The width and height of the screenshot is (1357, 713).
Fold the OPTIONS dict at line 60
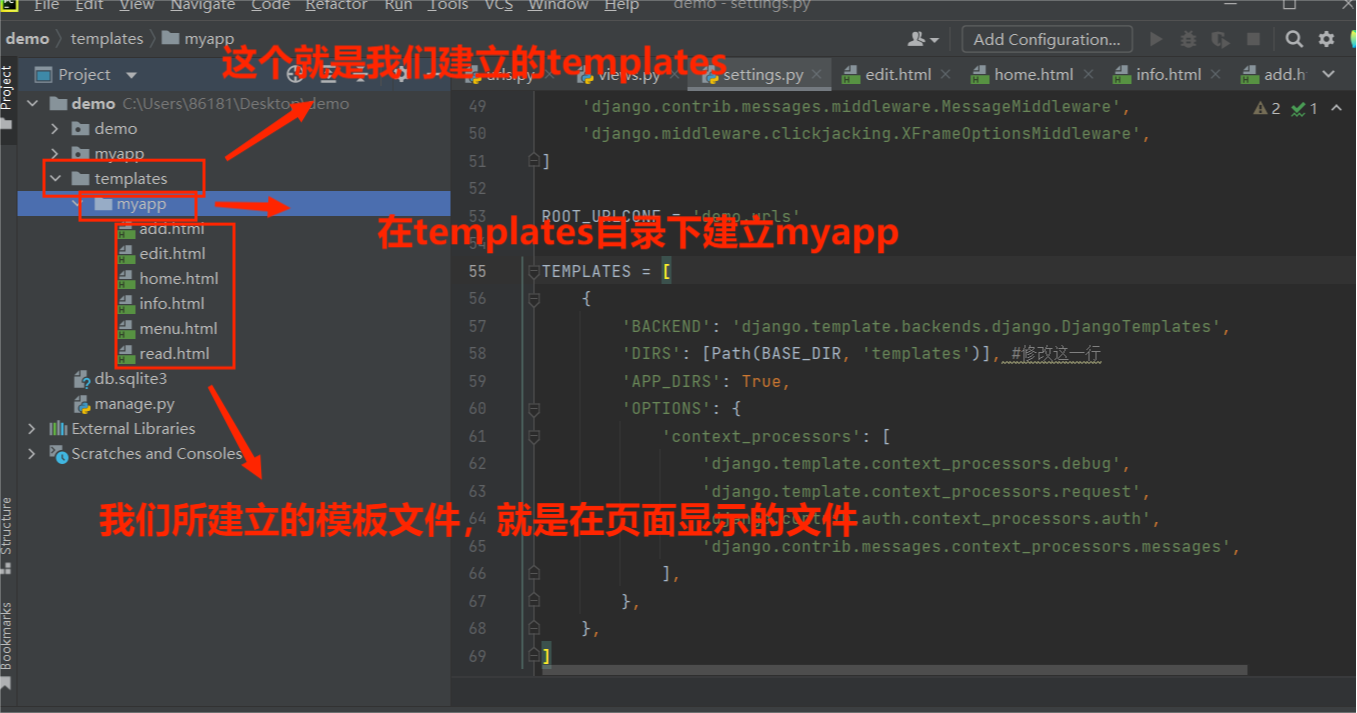pos(533,408)
